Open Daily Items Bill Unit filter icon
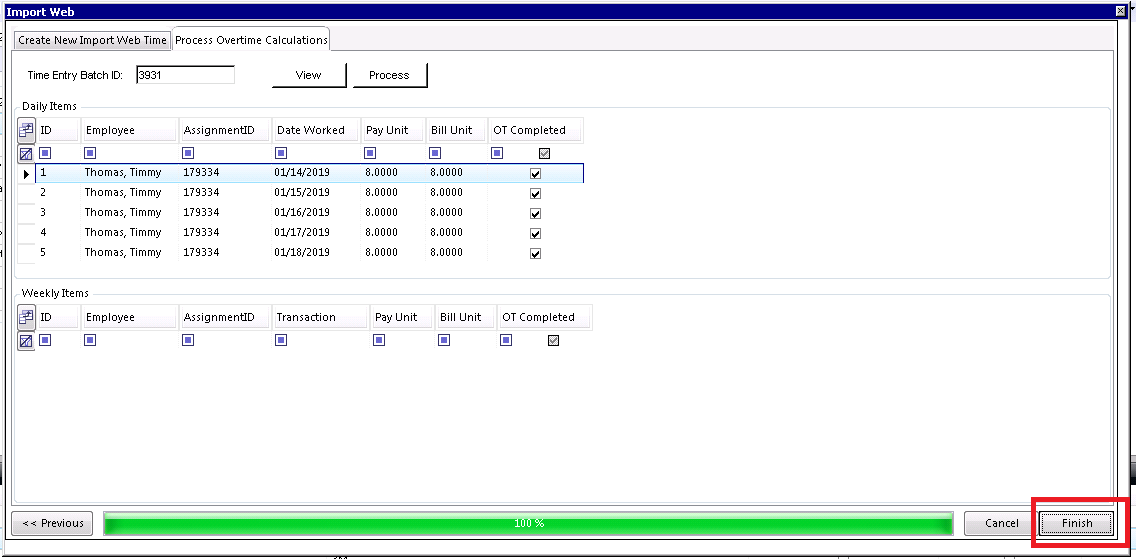 pos(435,153)
